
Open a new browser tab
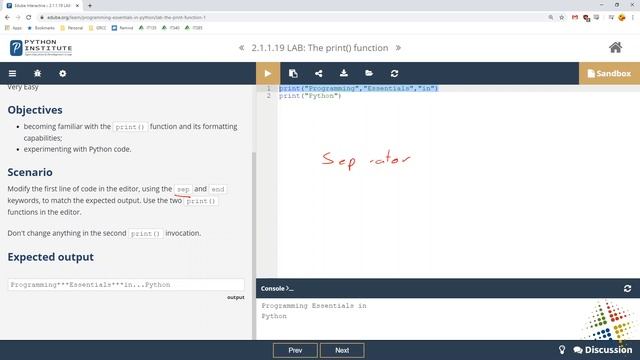(90, 6)
